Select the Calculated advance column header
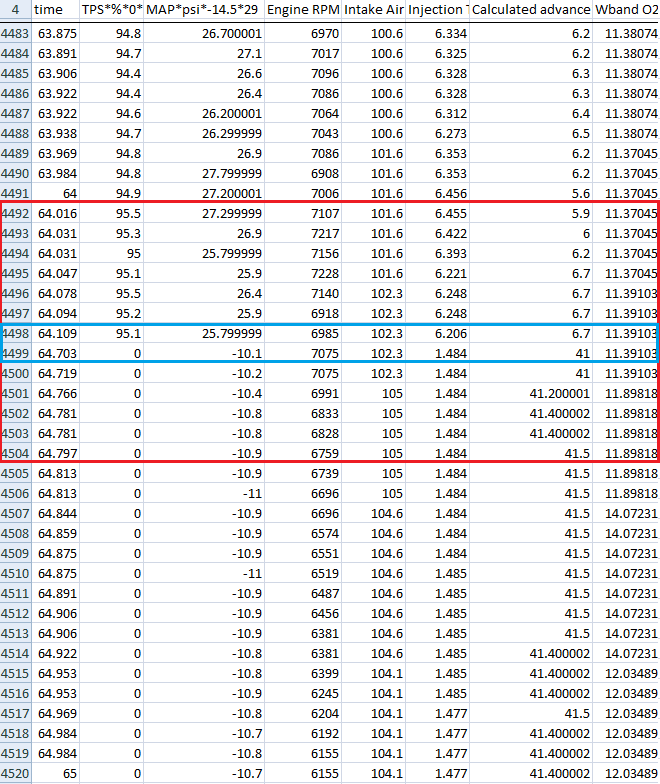The width and height of the screenshot is (660, 784). click(x=531, y=10)
